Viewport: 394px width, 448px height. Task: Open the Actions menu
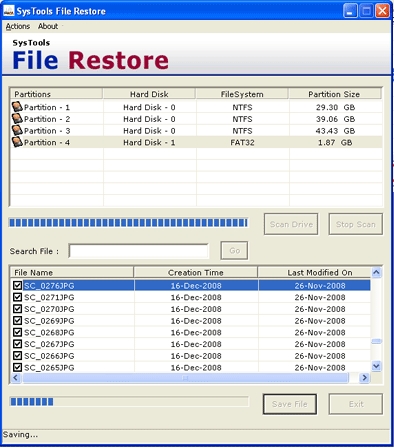pos(18,26)
